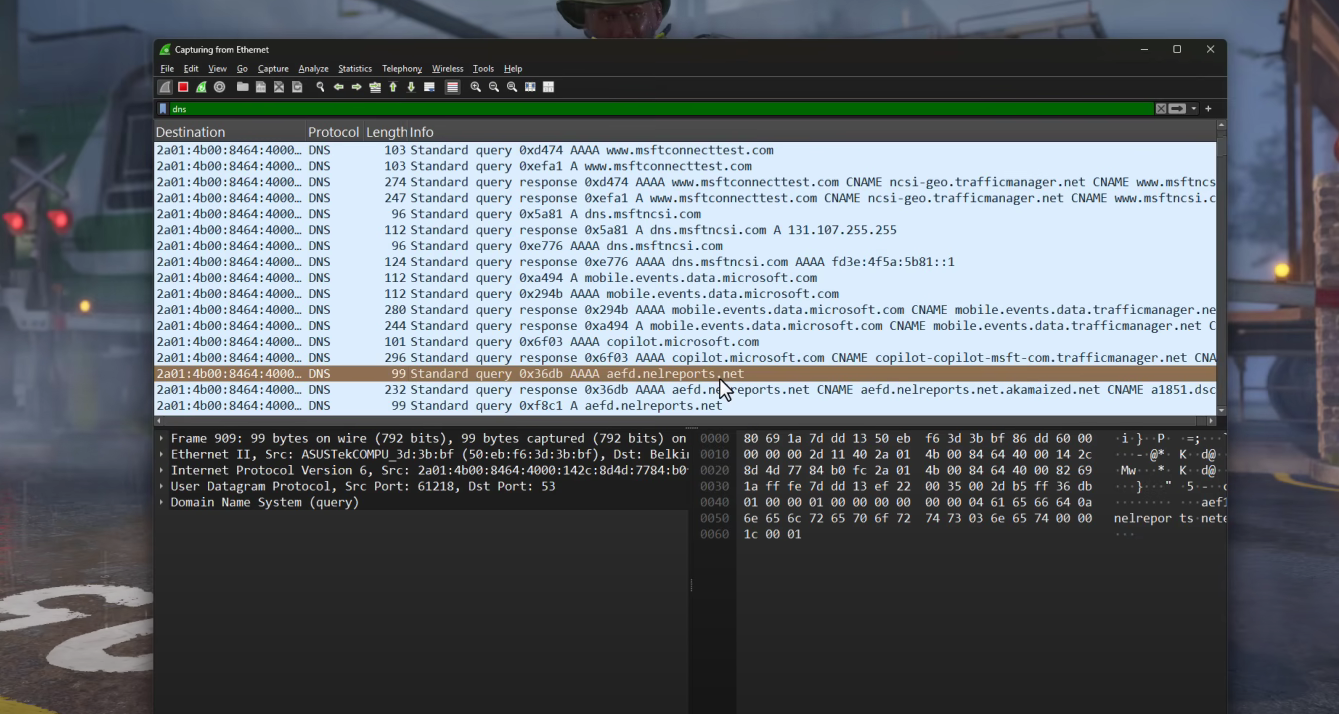
Task: Open the Analyze menu
Action: click(x=313, y=69)
